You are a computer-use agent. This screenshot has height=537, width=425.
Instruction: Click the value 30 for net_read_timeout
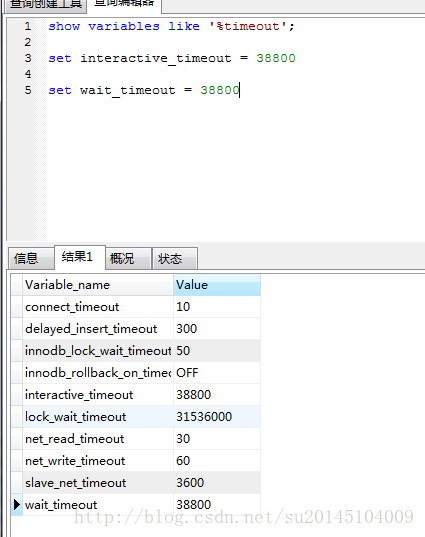click(x=217, y=439)
